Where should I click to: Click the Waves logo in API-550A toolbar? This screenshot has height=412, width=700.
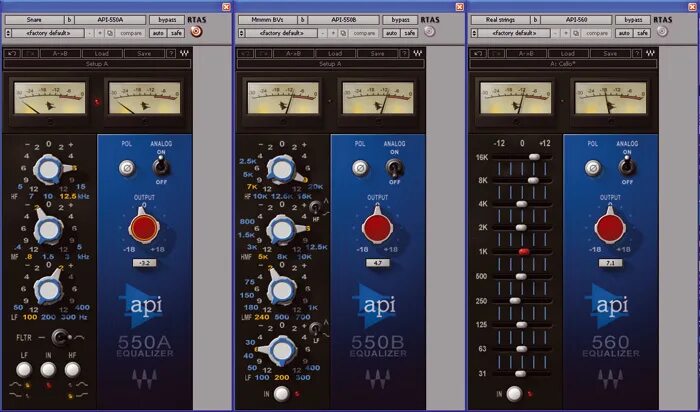[x=184, y=54]
